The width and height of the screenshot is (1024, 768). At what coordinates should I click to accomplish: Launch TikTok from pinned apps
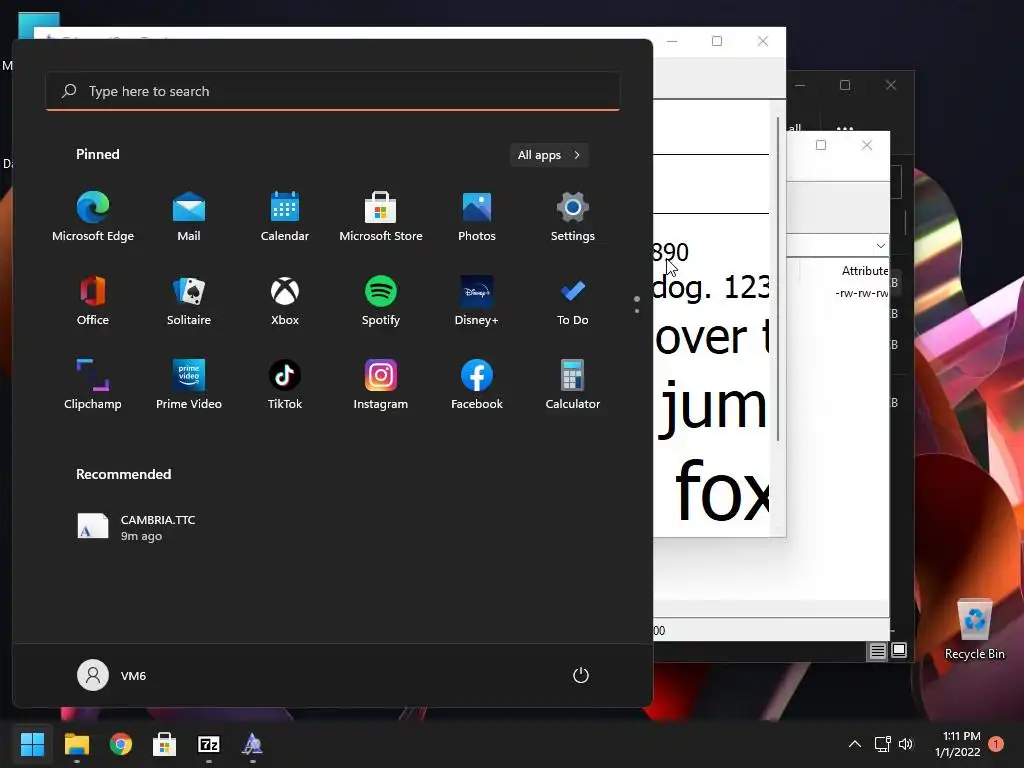tap(285, 384)
